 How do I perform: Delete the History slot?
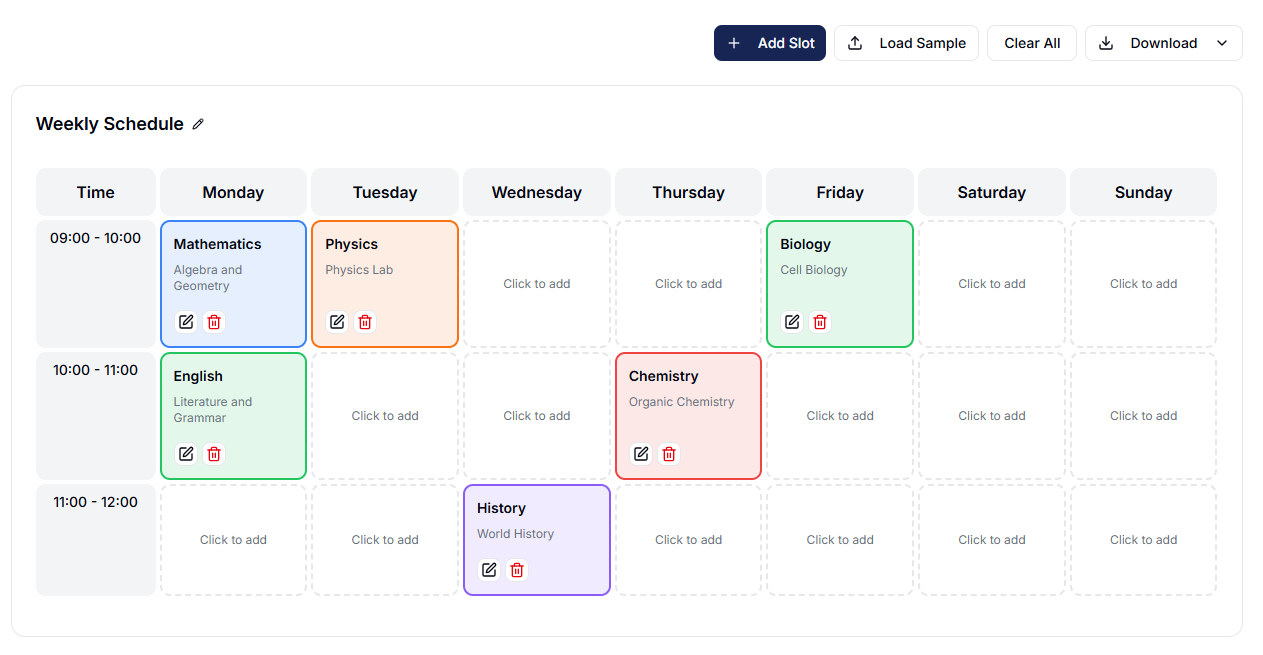[x=517, y=570]
